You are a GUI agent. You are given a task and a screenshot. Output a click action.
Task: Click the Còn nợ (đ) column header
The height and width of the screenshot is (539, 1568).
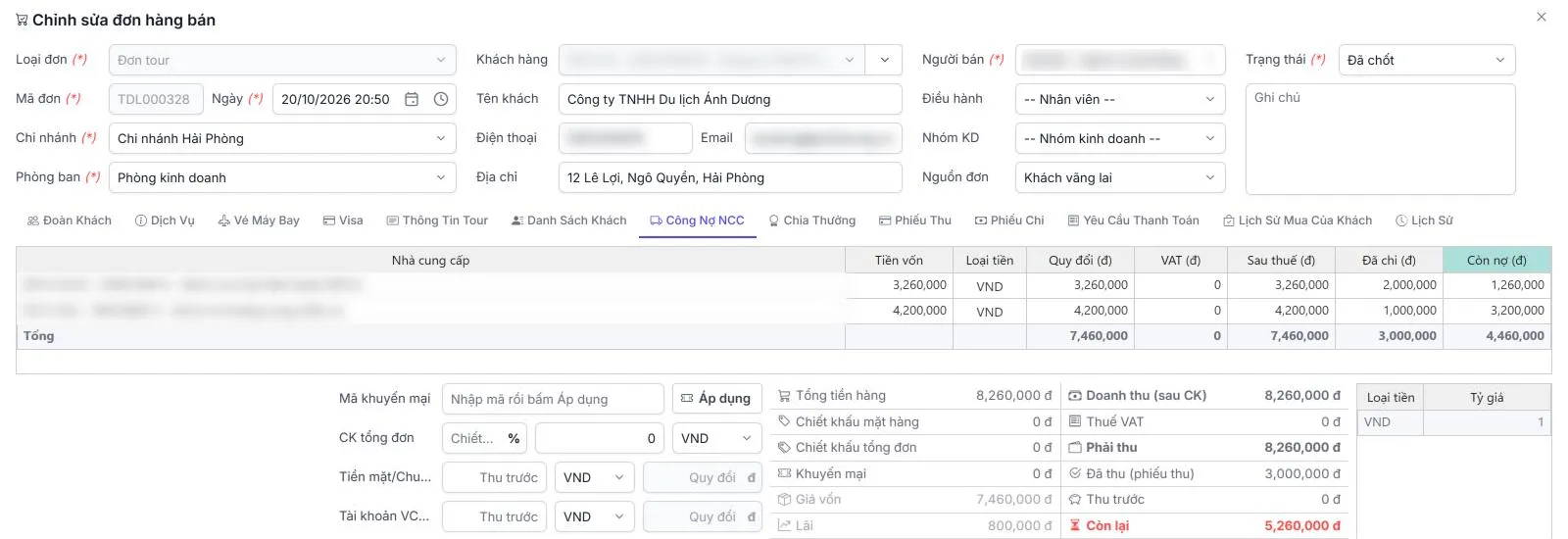[x=1496, y=260]
